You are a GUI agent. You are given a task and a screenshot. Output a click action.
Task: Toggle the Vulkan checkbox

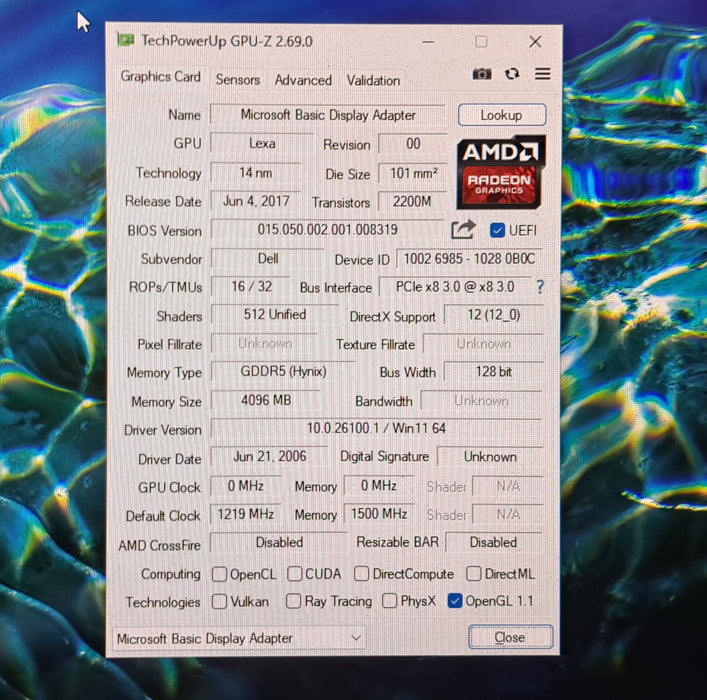(220, 601)
